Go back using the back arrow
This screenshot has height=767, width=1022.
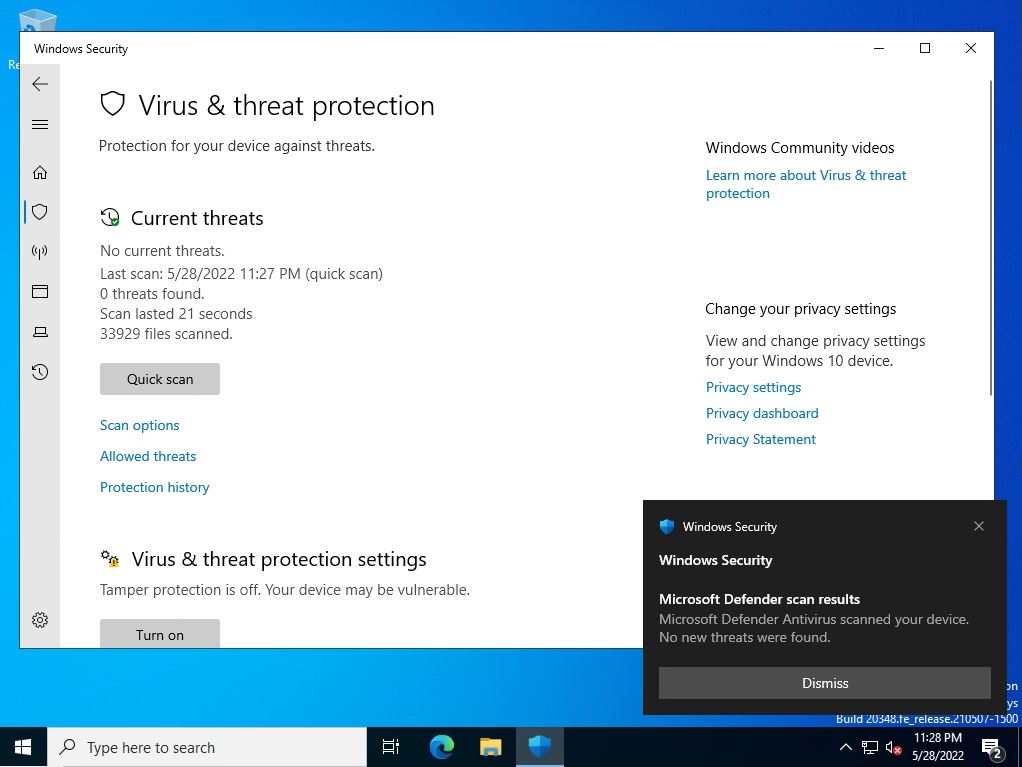(40, 83)
